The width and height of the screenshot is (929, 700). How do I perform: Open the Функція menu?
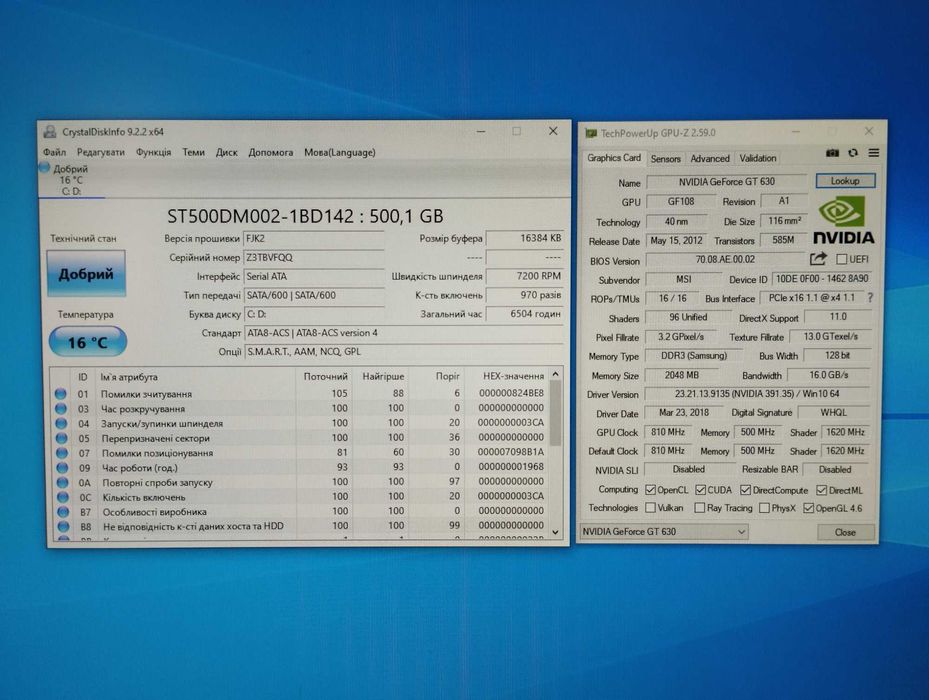click(153, 152)
